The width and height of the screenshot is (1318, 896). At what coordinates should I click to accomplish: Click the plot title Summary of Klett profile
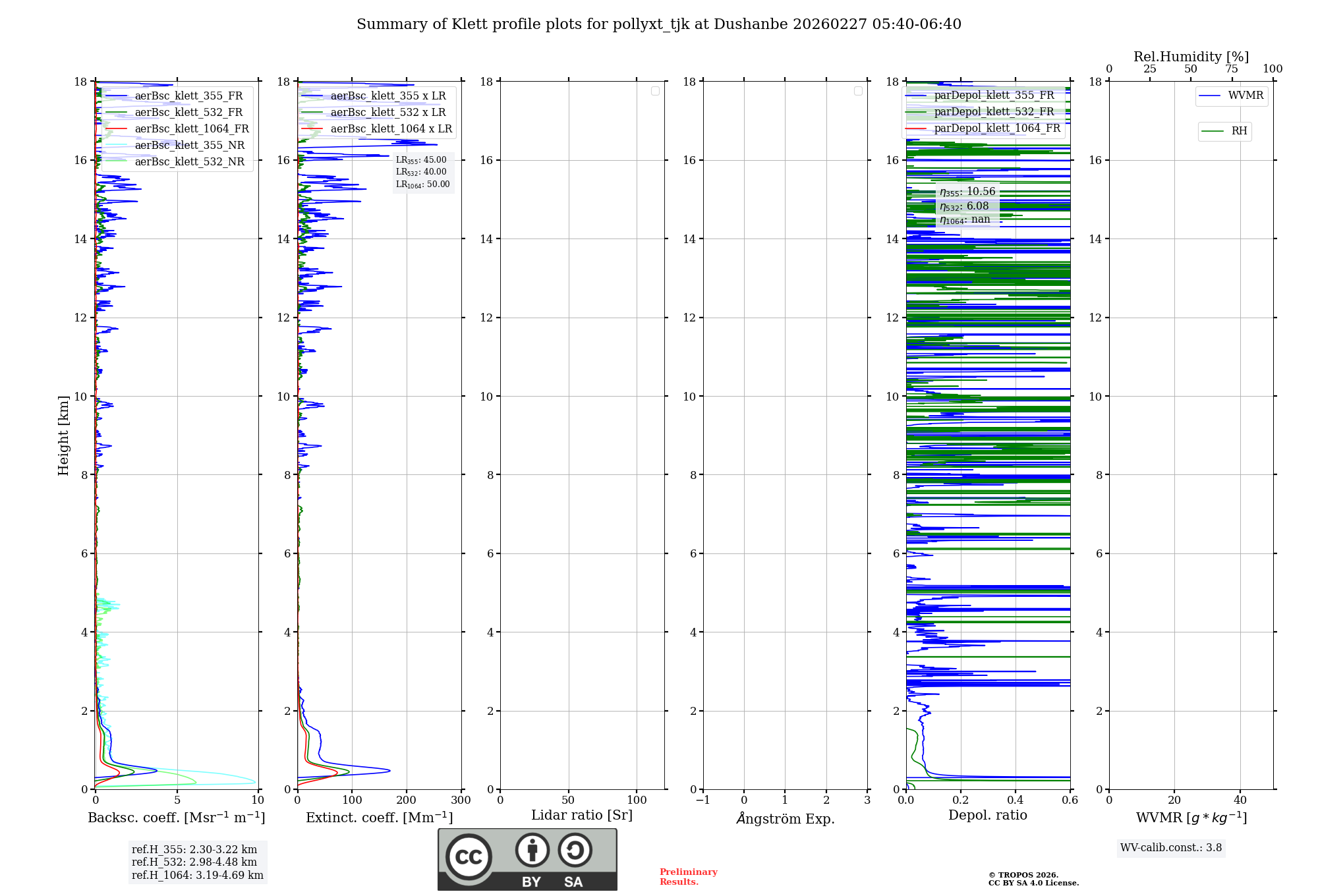tap(658, 24)
